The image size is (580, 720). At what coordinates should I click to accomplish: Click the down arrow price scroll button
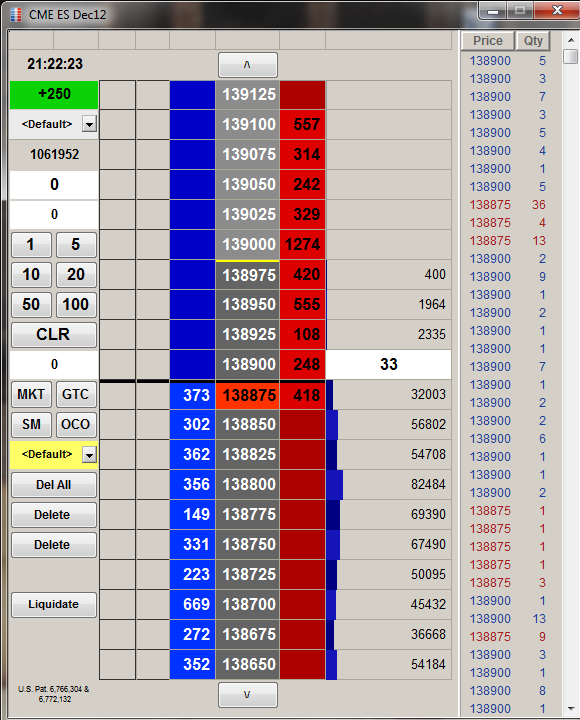coord(248,695)
